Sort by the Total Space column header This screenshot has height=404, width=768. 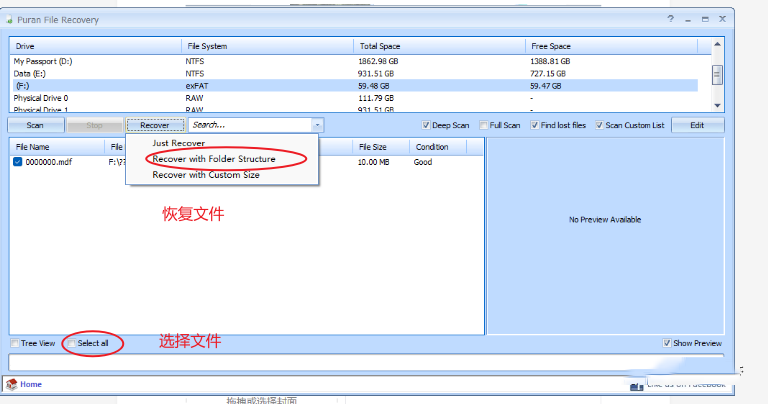[439, 46]
